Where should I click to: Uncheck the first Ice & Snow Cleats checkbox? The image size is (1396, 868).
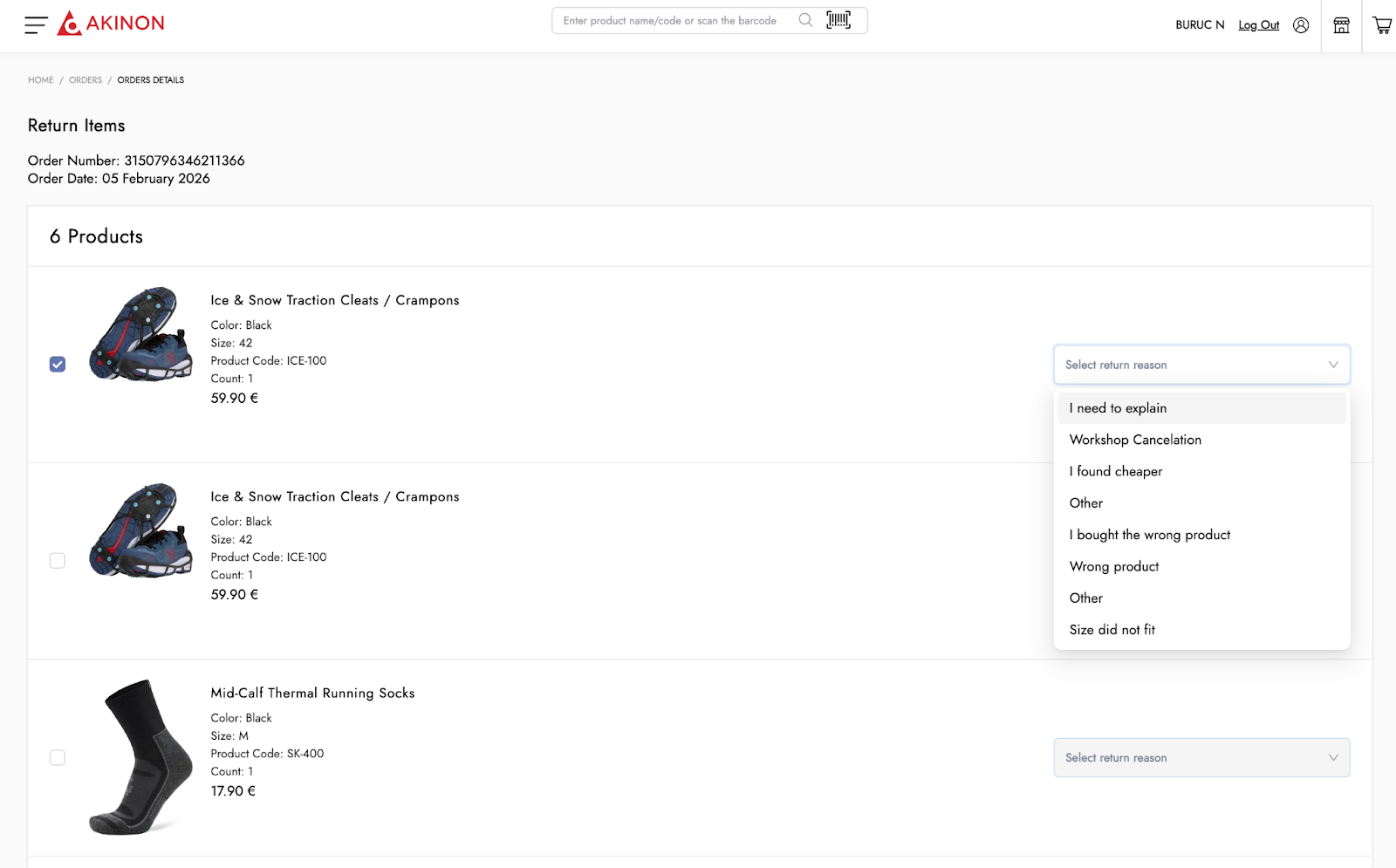click(x=58, y=365)
